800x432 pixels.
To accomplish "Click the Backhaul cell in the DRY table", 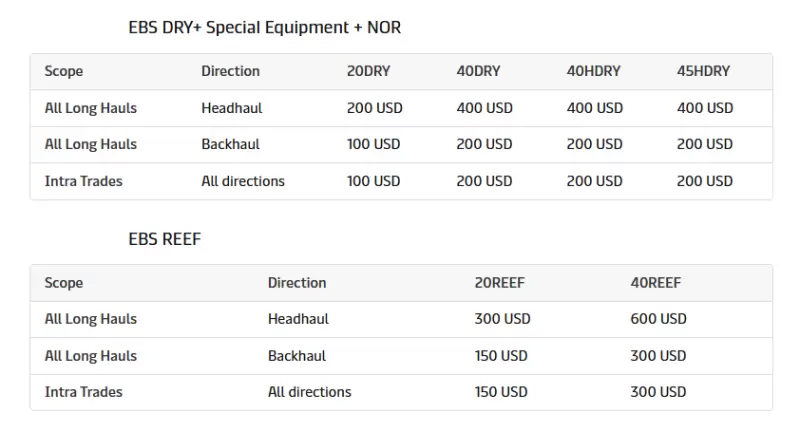I will (230, 144).
